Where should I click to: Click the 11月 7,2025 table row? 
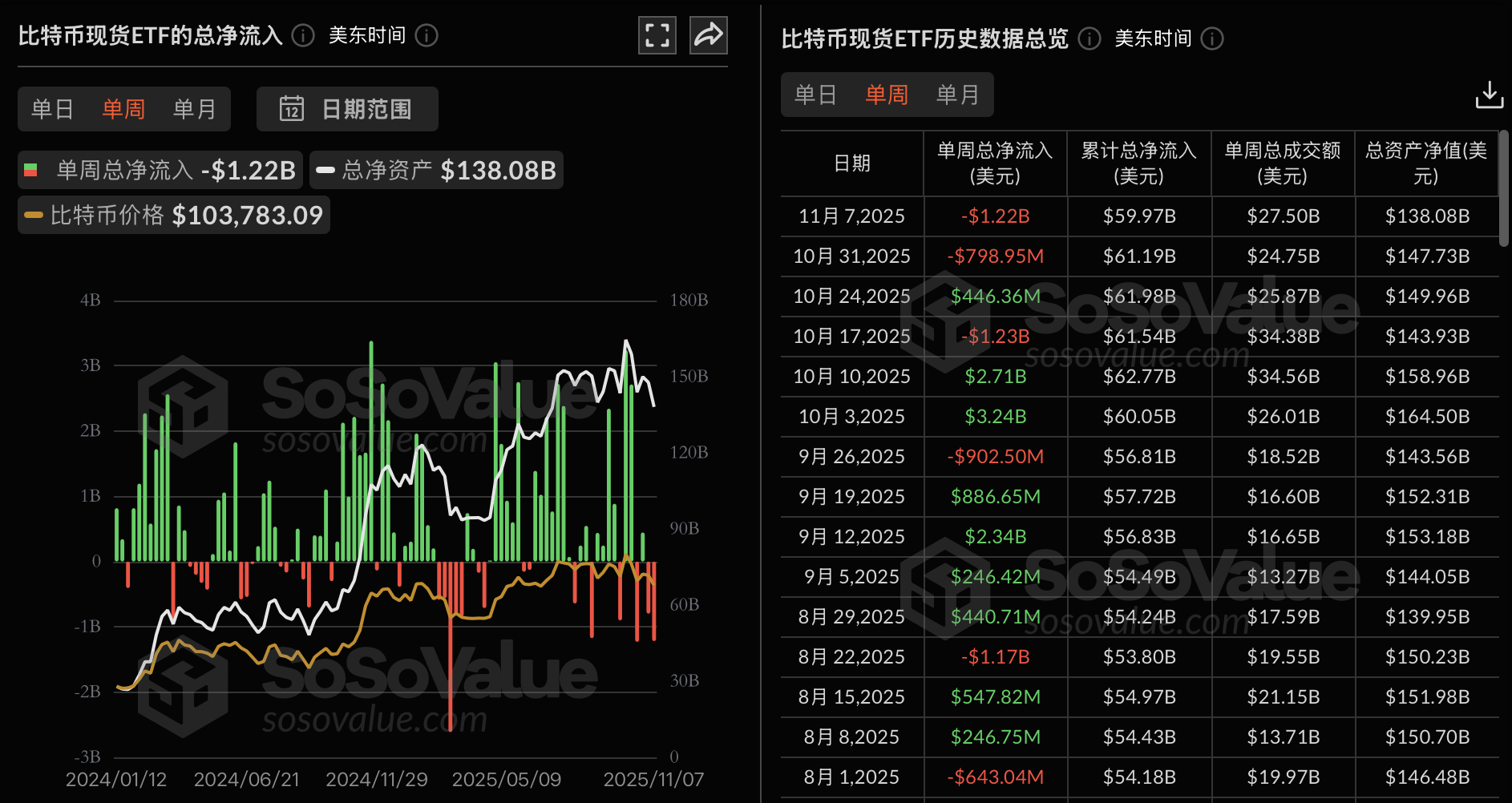point(851,216)
